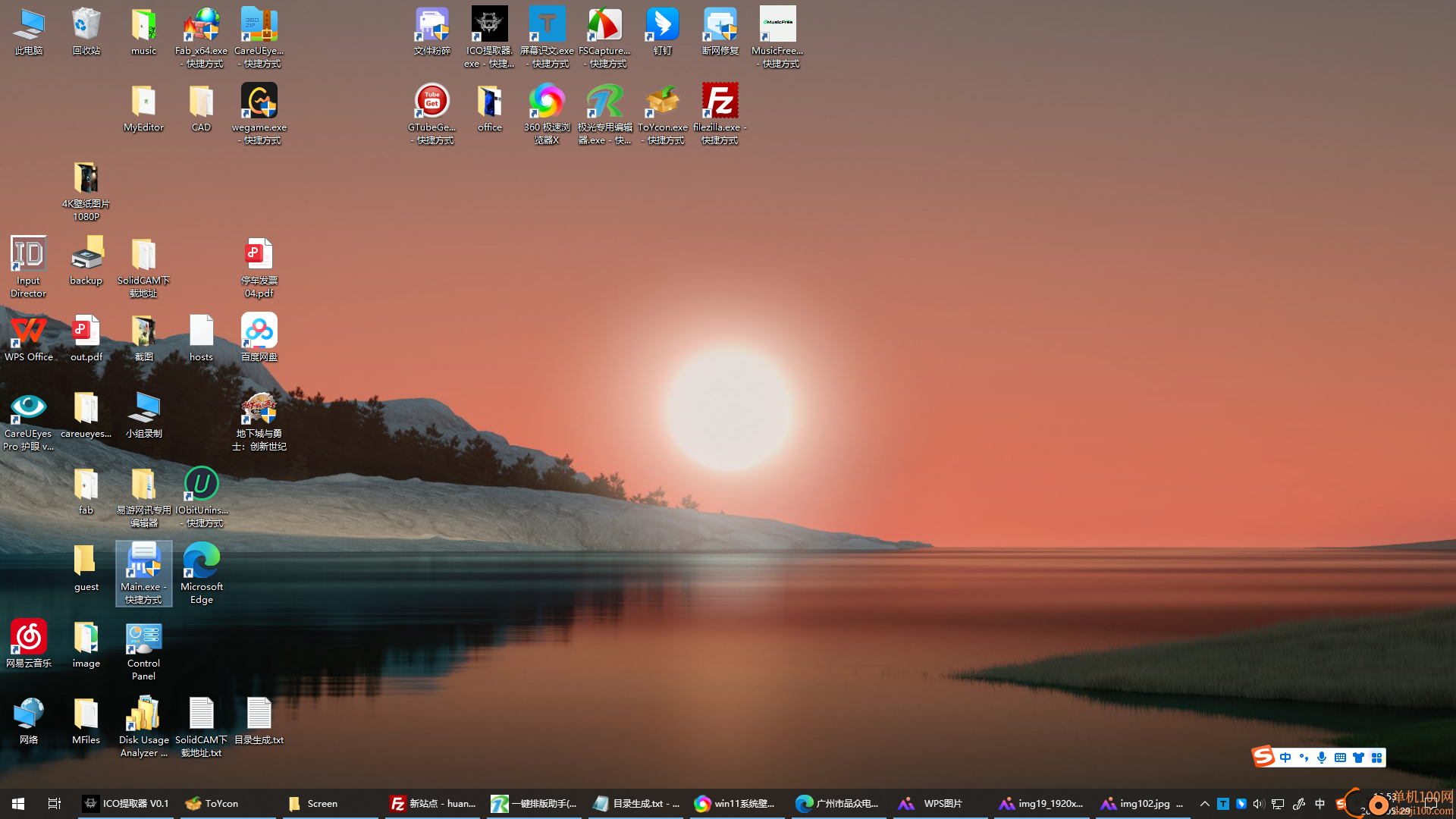
Task: Open the Windows Start menu
Action: pyautogui.click(x=18, y=803)
